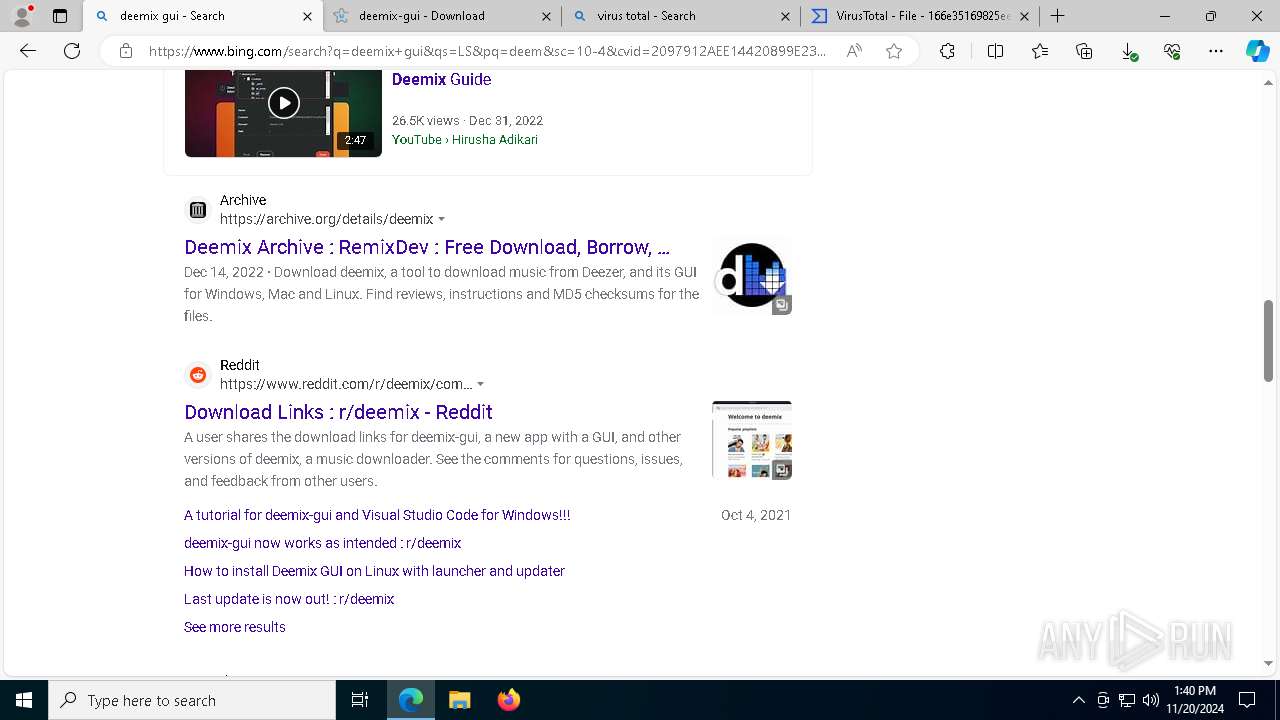This screenshot has width=1280, height=720.
Task: Open Task View on taskbar
Action: pos(360,700)
